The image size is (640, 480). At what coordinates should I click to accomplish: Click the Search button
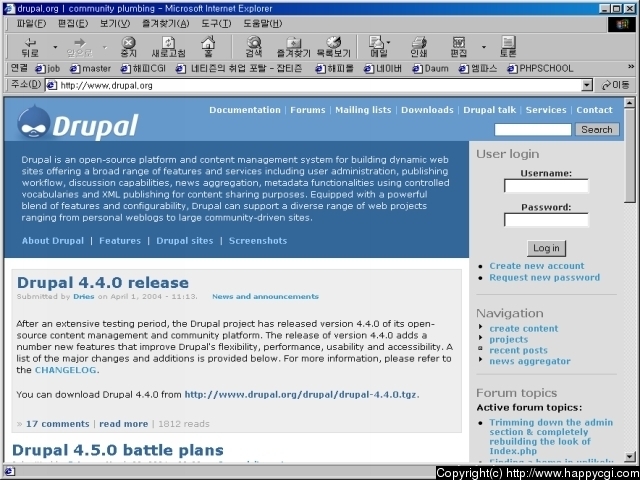click(x=597, y=129)
